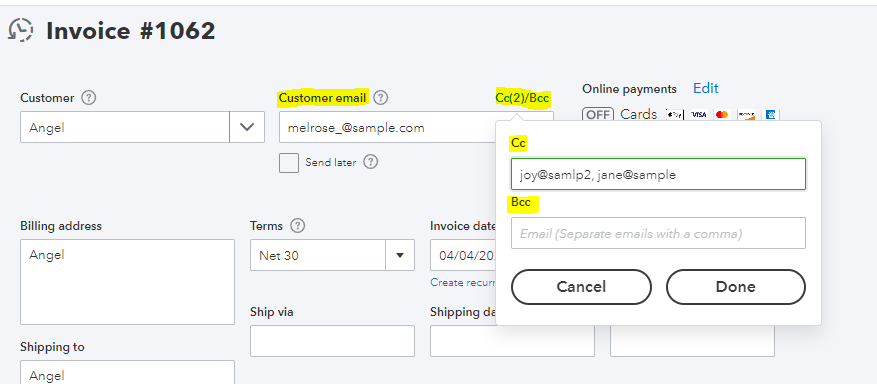Click the recurring invoice history icon

21,30
